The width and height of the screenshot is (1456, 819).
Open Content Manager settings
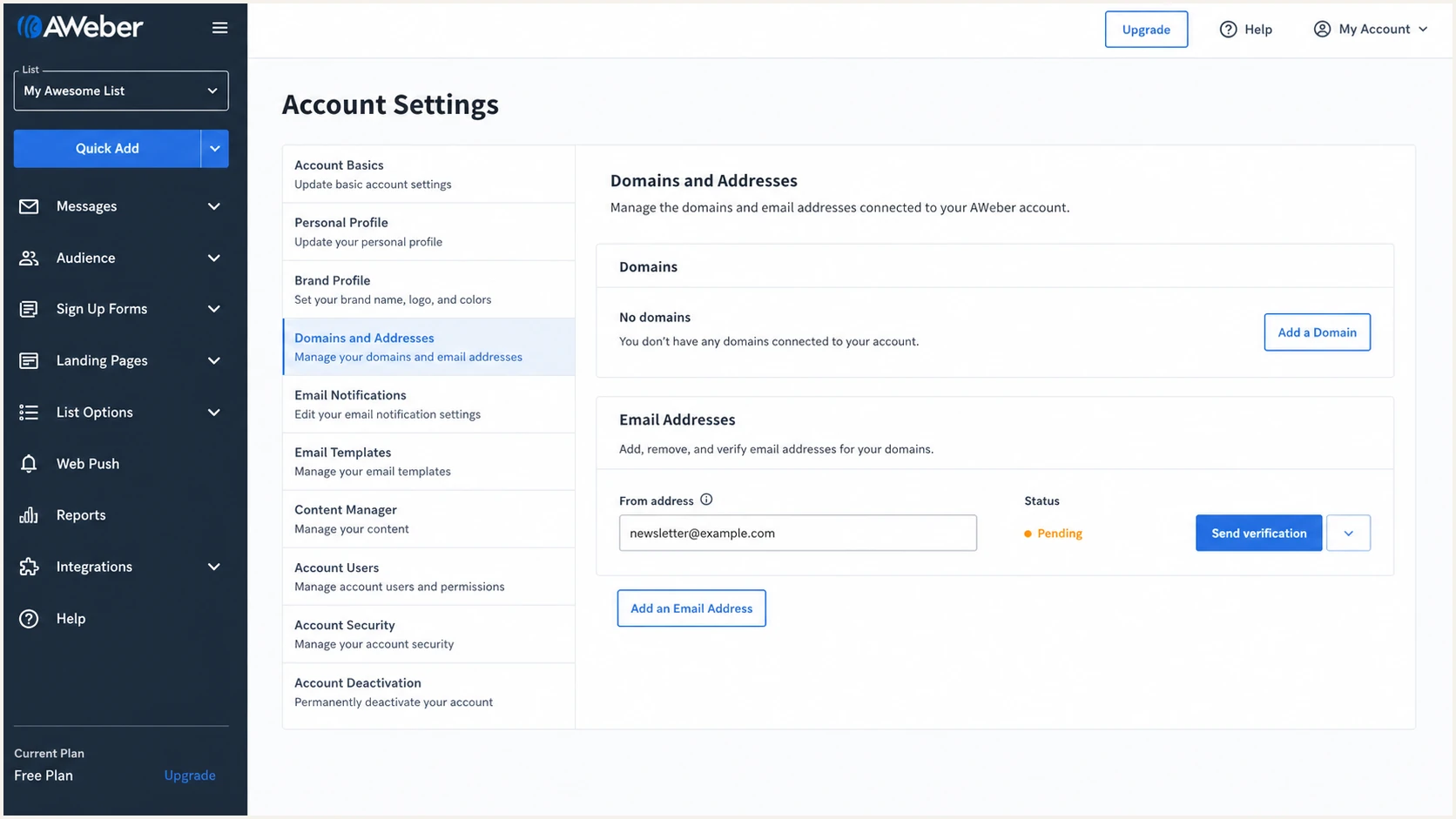[x=428, y=519]
